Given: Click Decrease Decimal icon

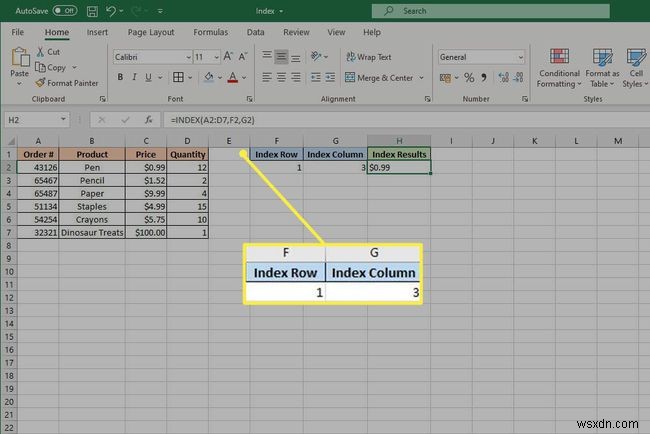Looking at the screenshot, I should (x=519, y=78).
